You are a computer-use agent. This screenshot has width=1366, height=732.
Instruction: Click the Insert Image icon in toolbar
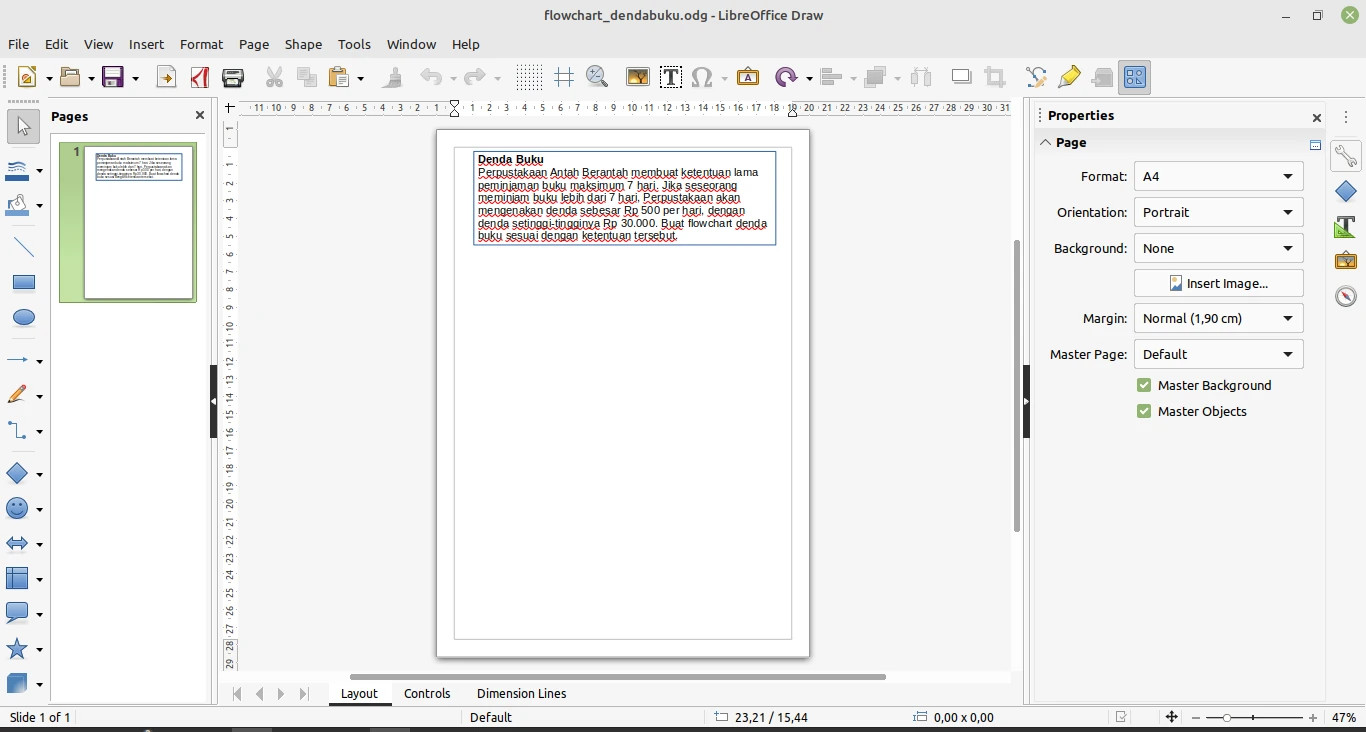[x=637, y=77]
